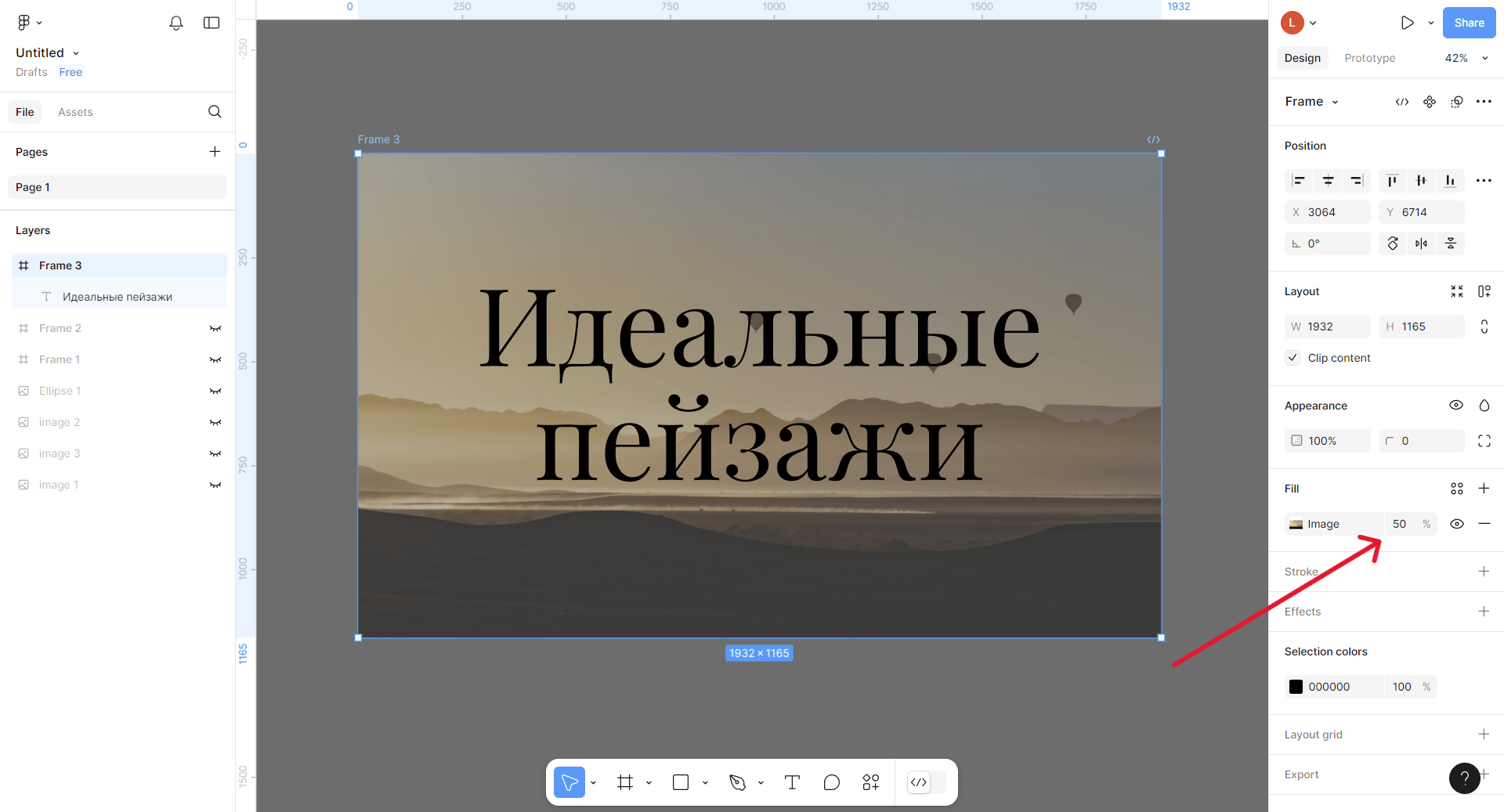The width and height of the screenshot is (1504, 812).
Task: Select Идеальные пейзажи text layer
Action: (119, 297)
